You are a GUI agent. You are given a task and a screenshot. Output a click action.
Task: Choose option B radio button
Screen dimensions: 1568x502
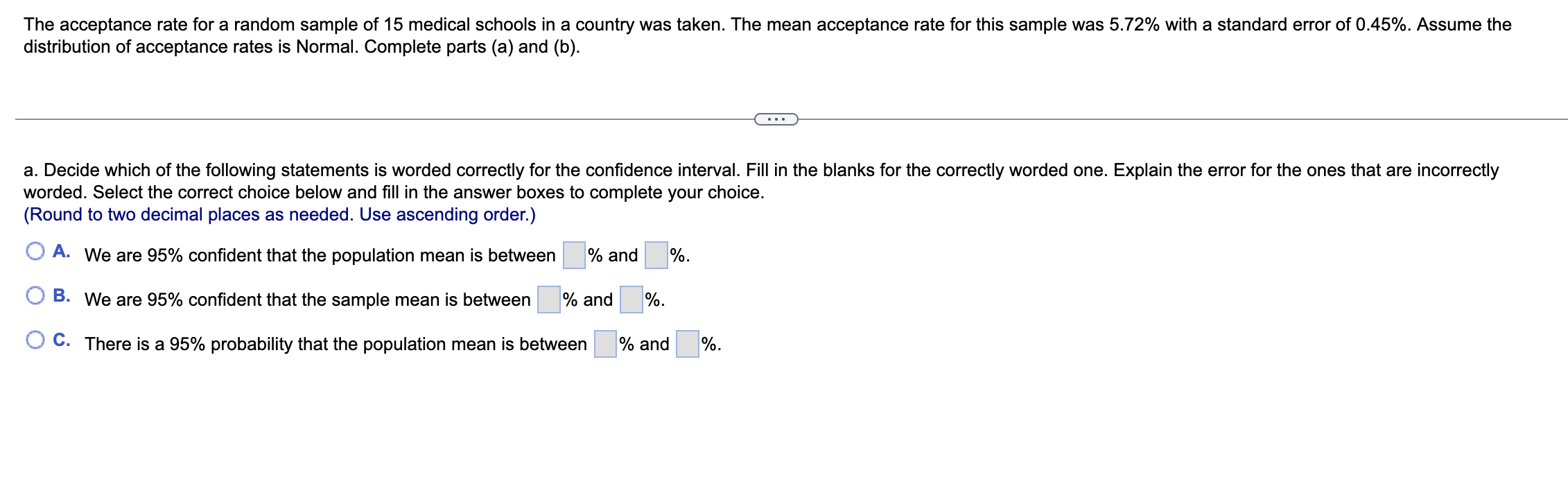[x=35, y=295]
